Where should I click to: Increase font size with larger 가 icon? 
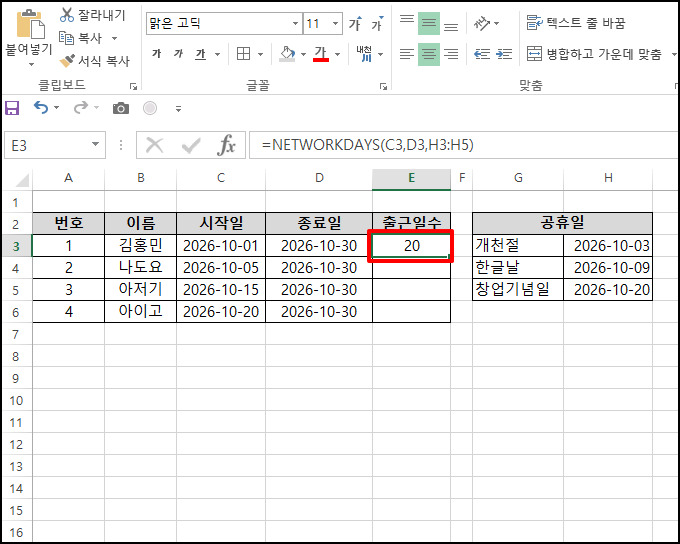(356, 23)
